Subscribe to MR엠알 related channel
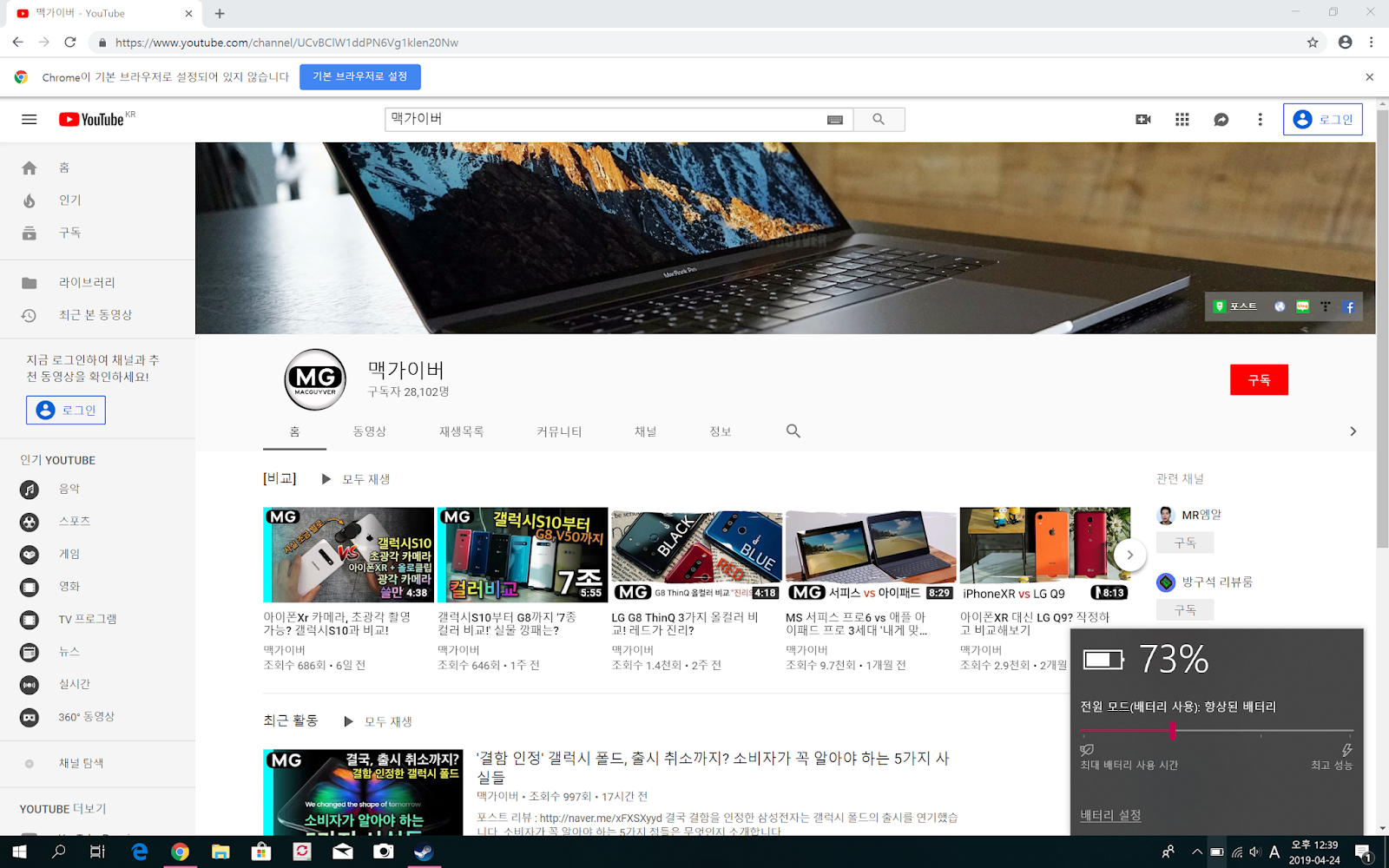 (x=1185, y=542)
